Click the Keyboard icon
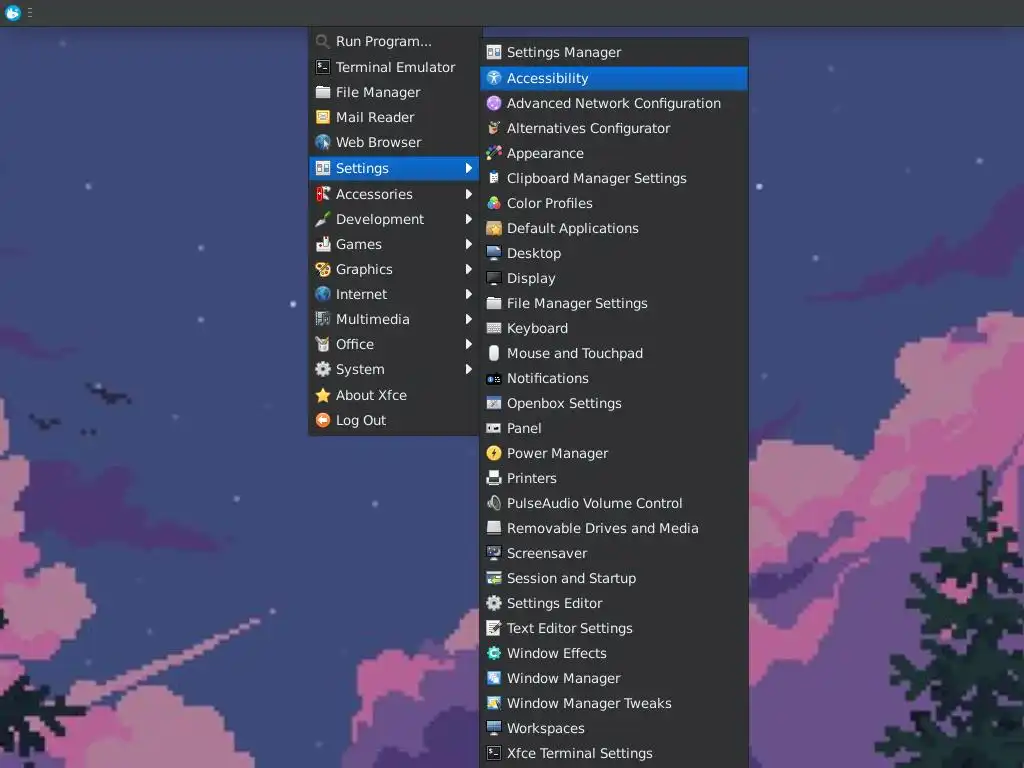1024x768 pixels. click(494, 328)
